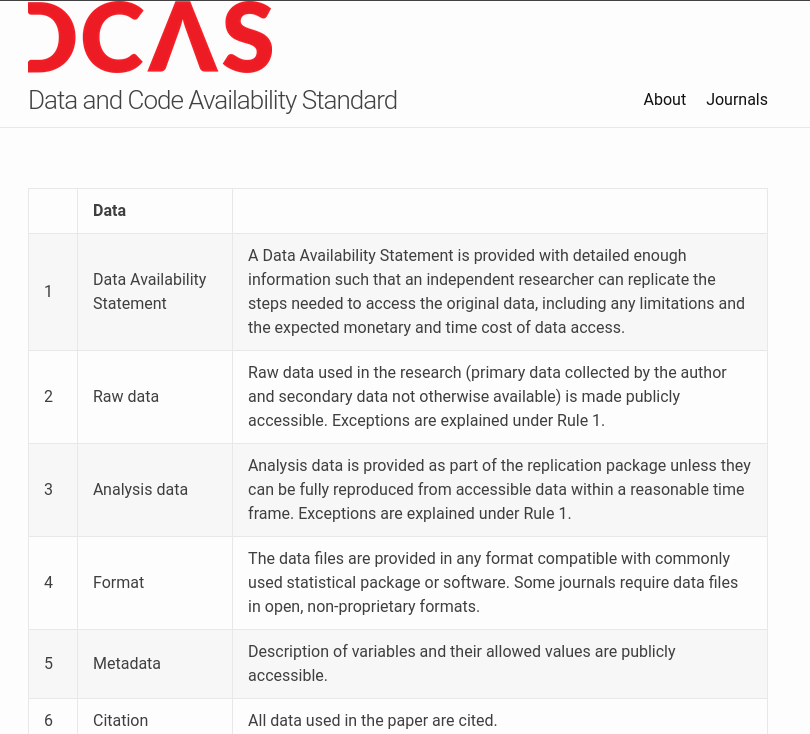Click the Format description about data files
Screen dimensions: 810x734
(x=492, y=582)
